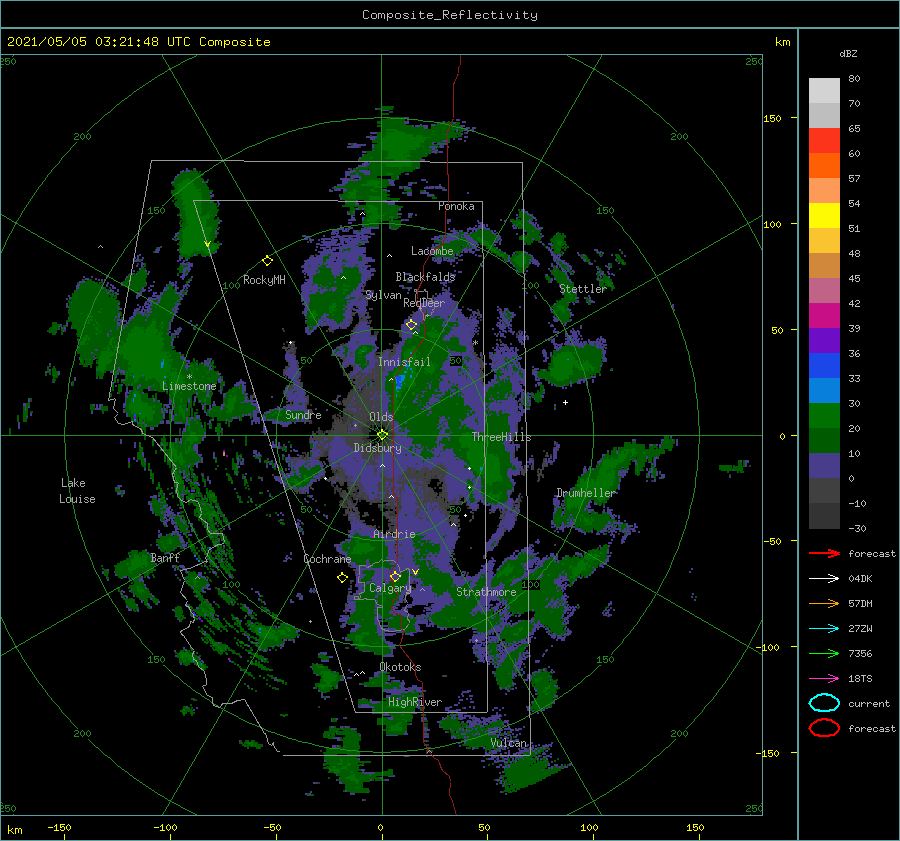The image size is (900, 841).
Task: Click the cyan 'current' ellipse icon
Action: [824, 703]
